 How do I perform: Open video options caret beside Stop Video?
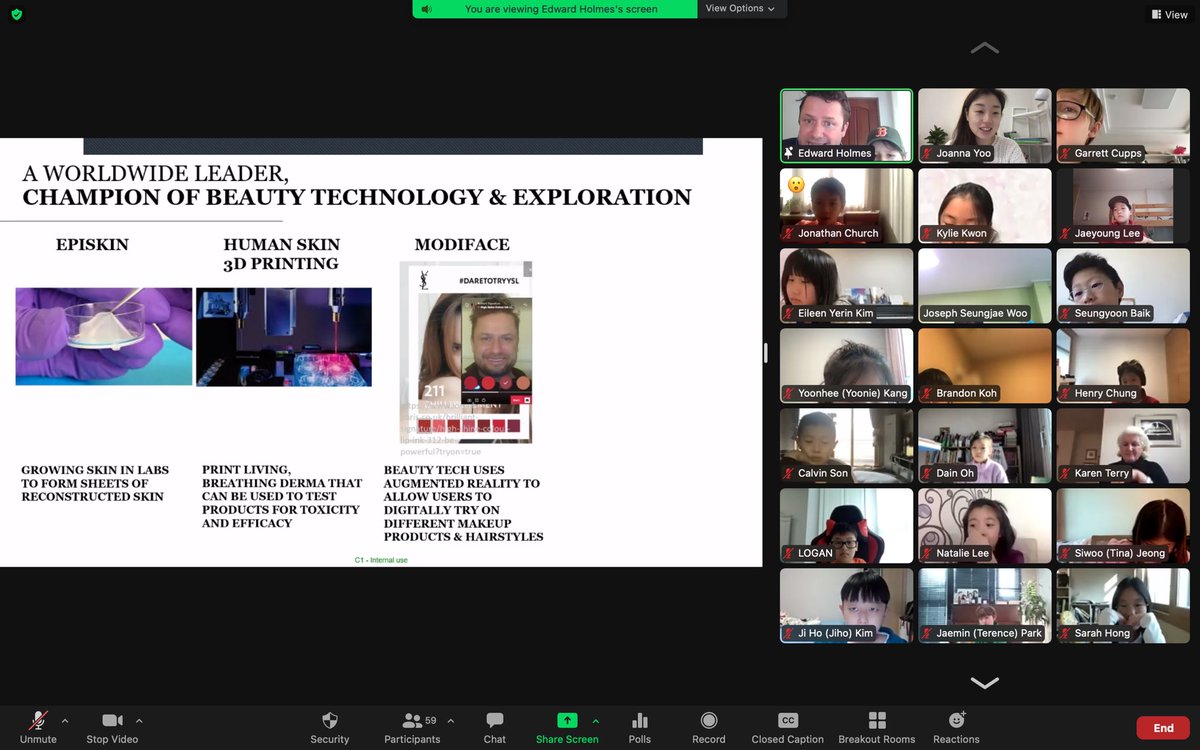139,720
